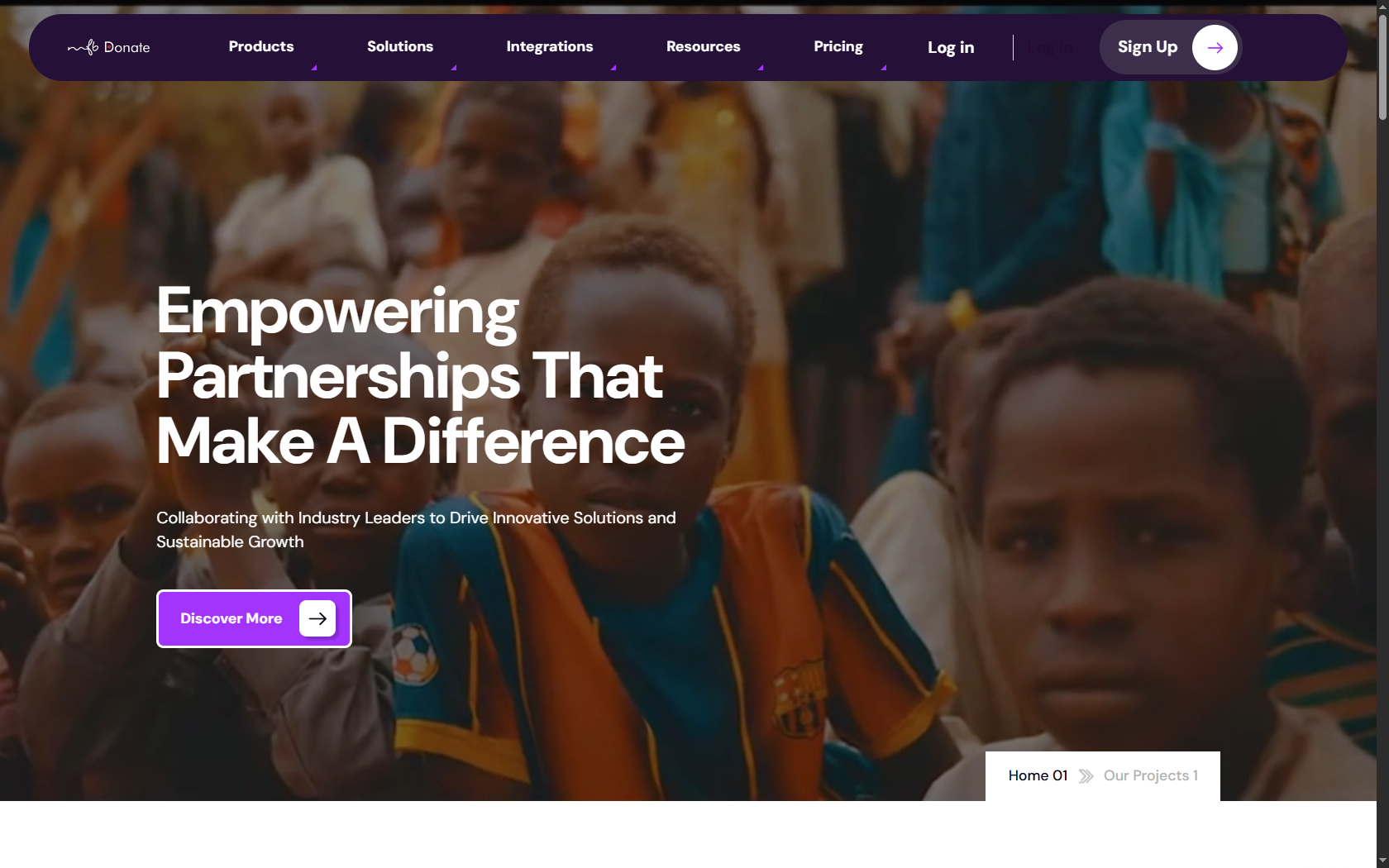Click the Discover More button
The image size is (1389, 868).
(x=254, y=618)
